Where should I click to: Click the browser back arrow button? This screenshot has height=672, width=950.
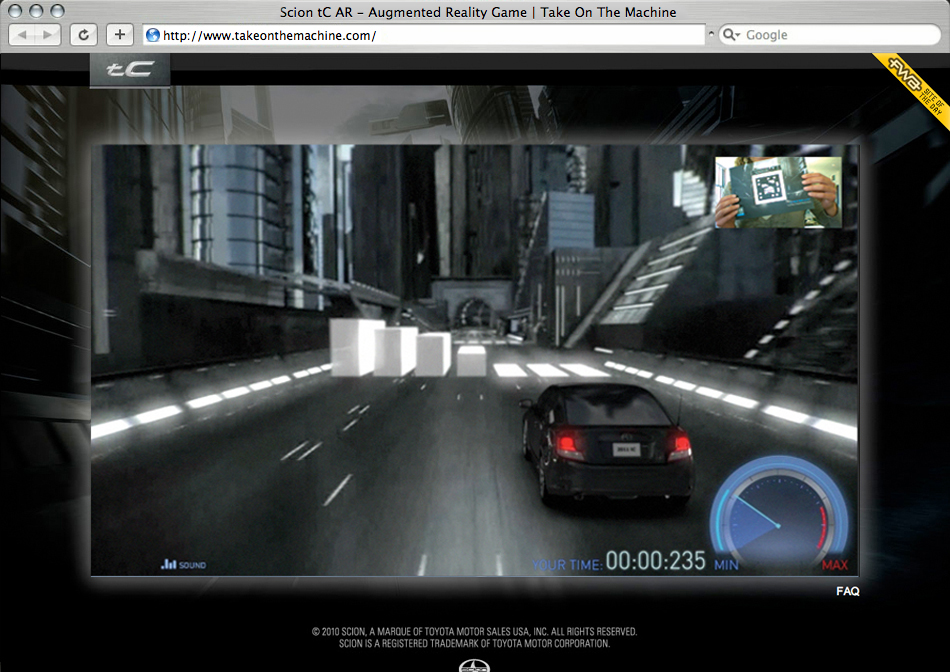[23, 35]
